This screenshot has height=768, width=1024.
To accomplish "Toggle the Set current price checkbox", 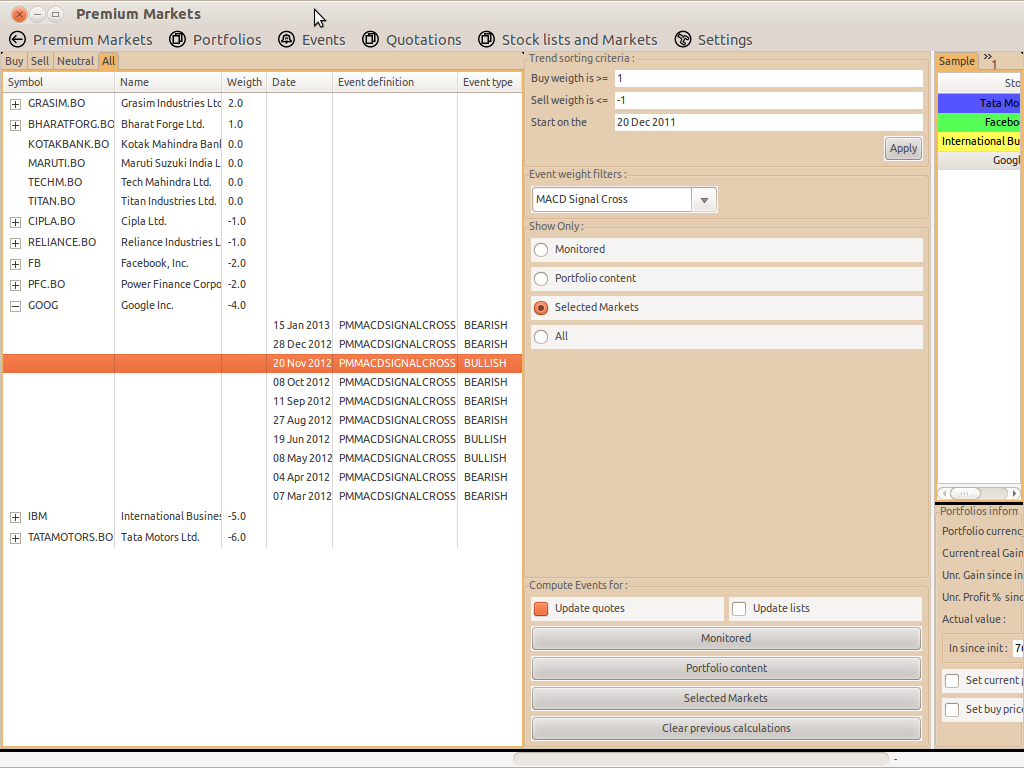I will [x=952, y=680].
